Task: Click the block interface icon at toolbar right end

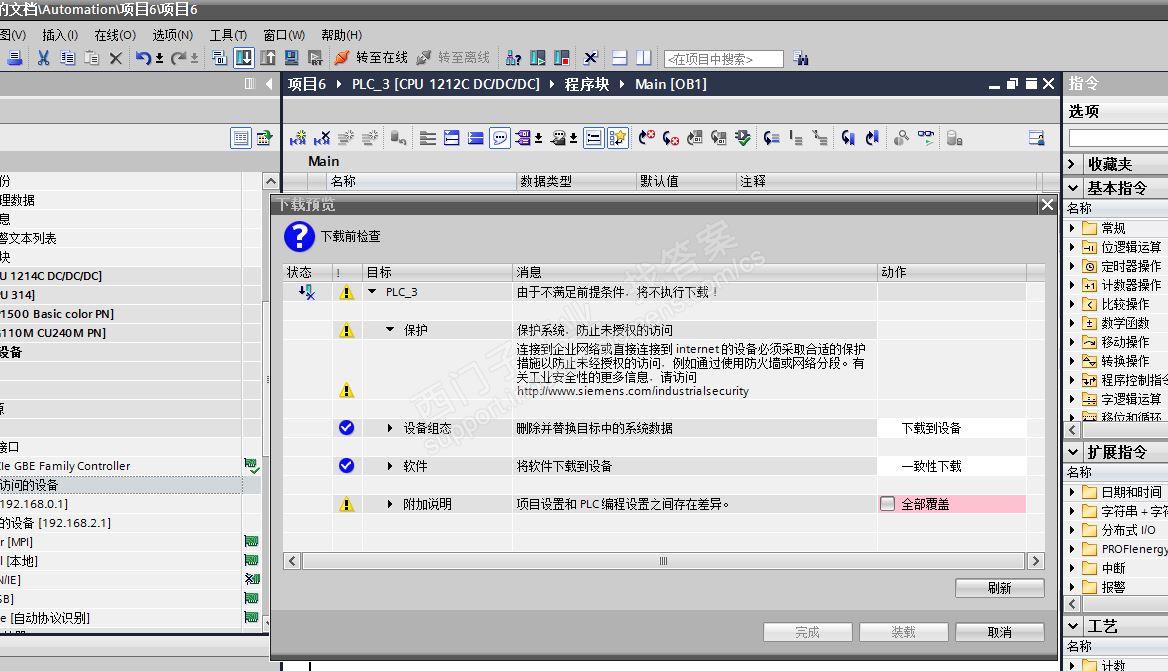Action: point(1036,138)
